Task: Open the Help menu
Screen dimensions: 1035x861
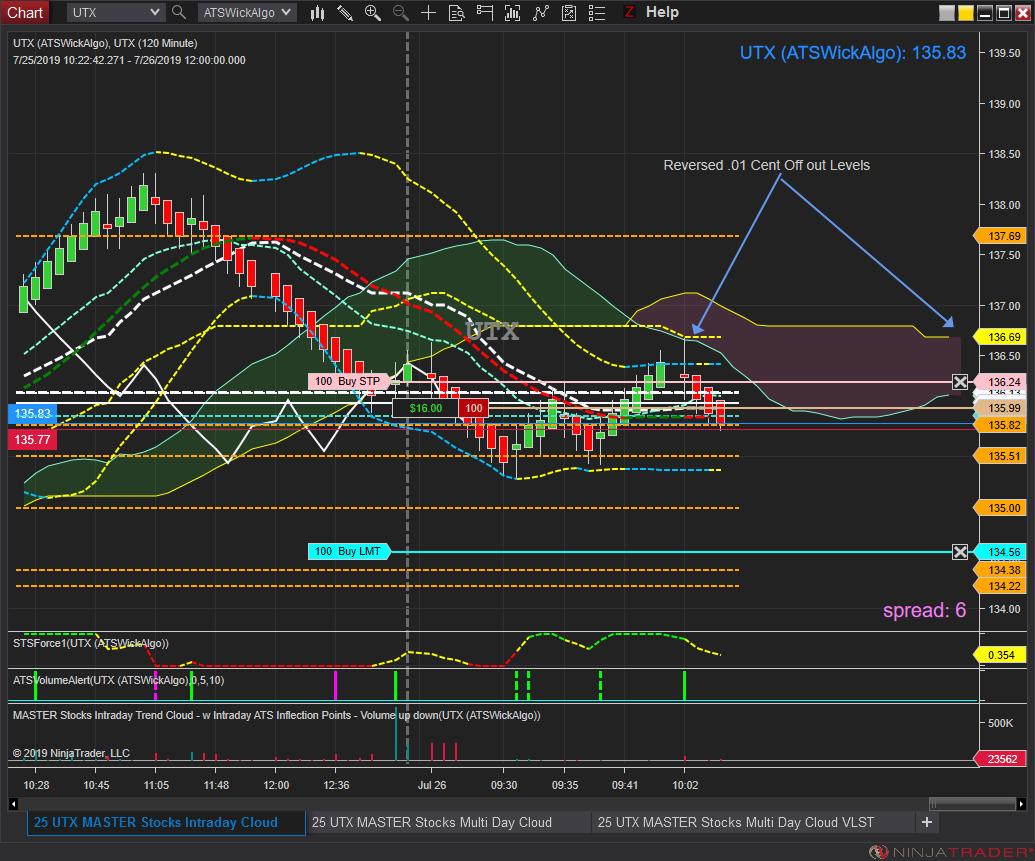Action: click(662, 12)
